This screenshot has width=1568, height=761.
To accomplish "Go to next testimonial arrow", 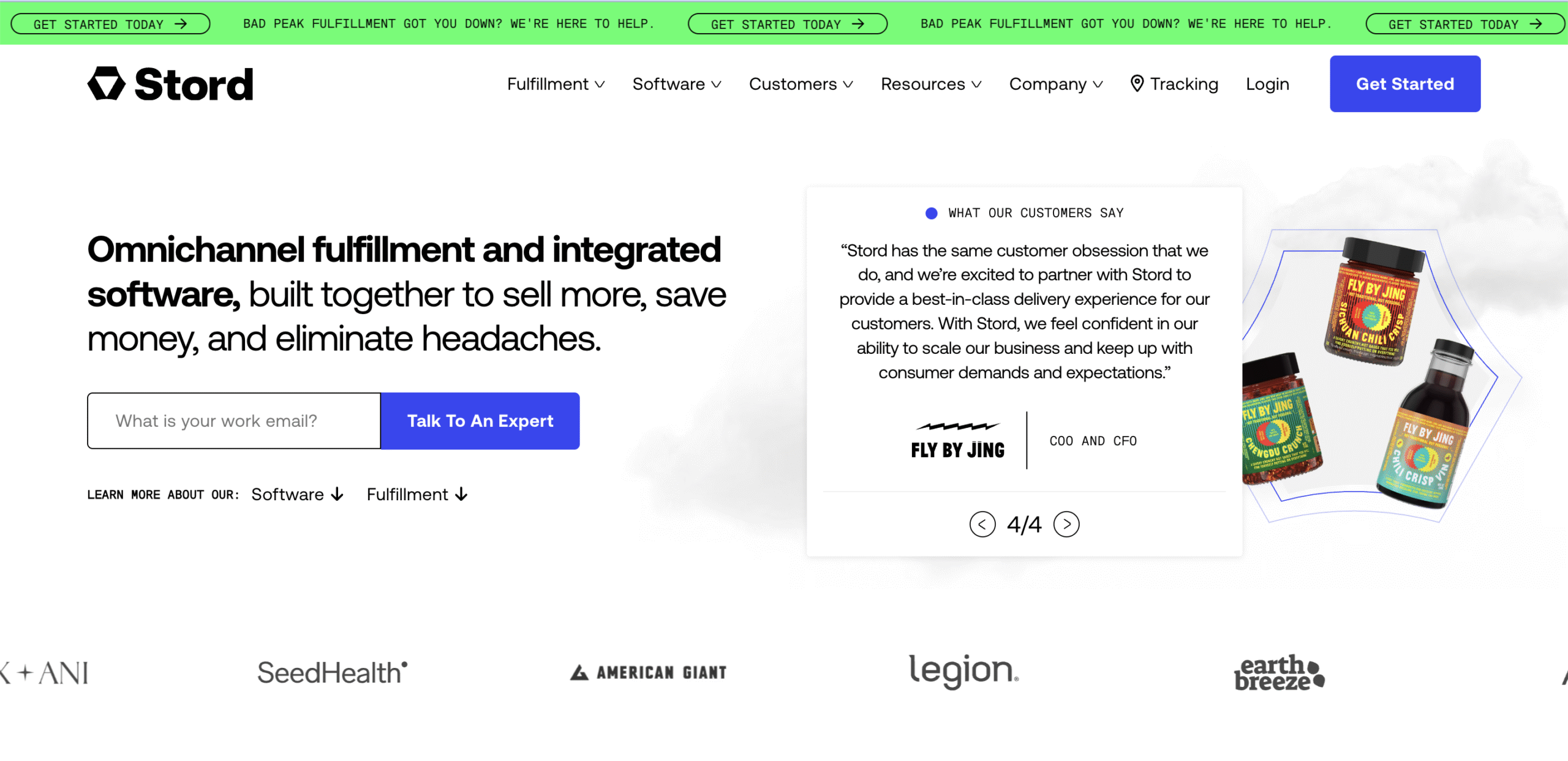I will click(1066, 525).
